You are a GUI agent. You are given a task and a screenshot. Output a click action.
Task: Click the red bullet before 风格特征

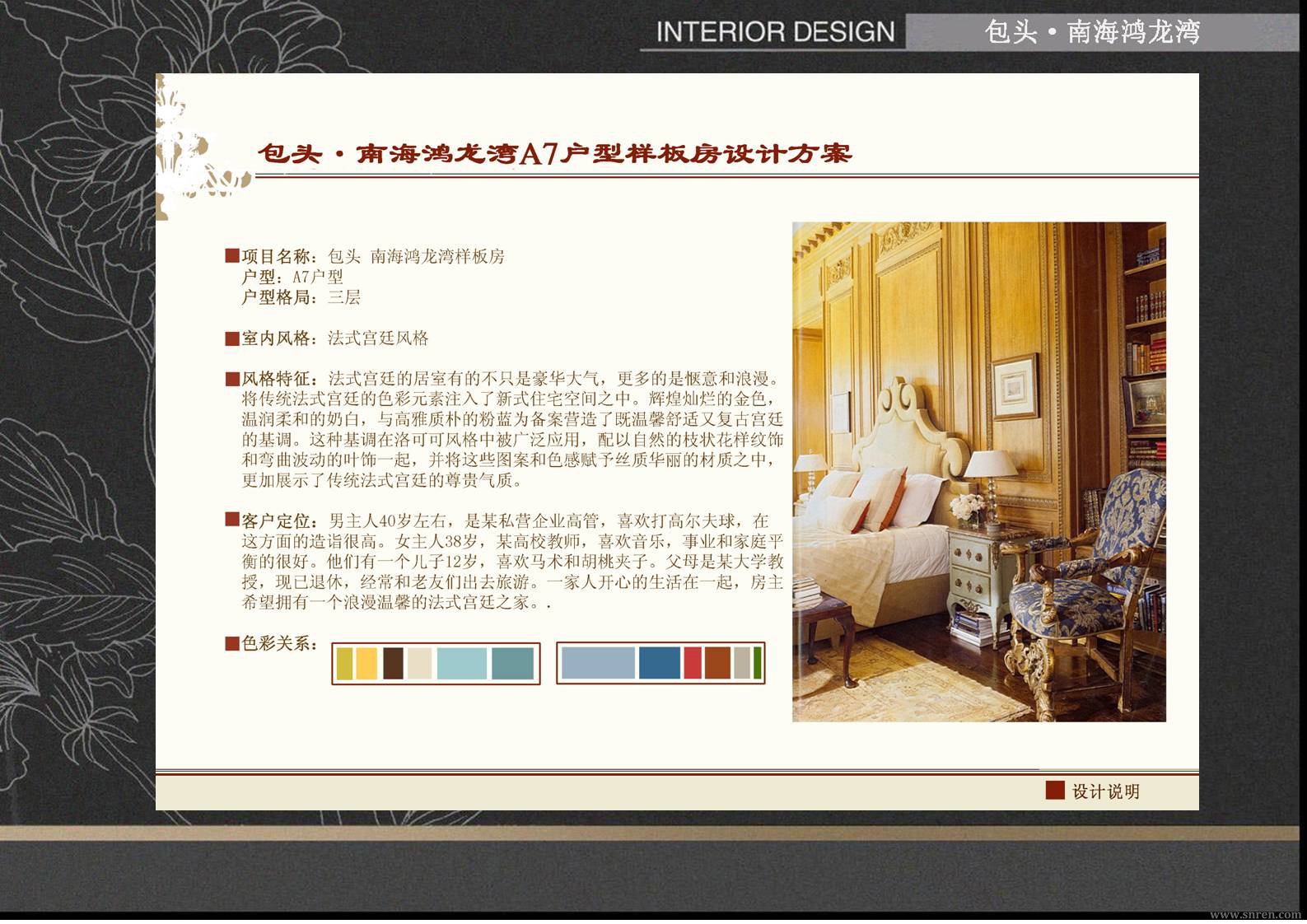pyautogui.click(x=232, y=379)
